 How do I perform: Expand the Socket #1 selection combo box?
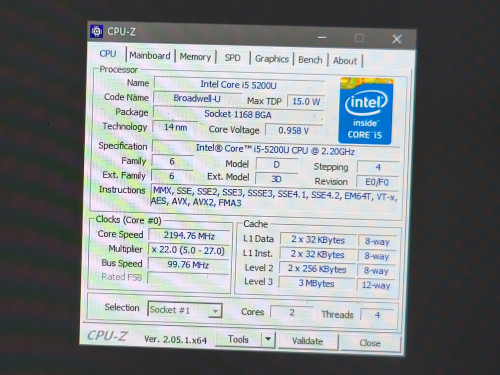(x=185, y=310)
